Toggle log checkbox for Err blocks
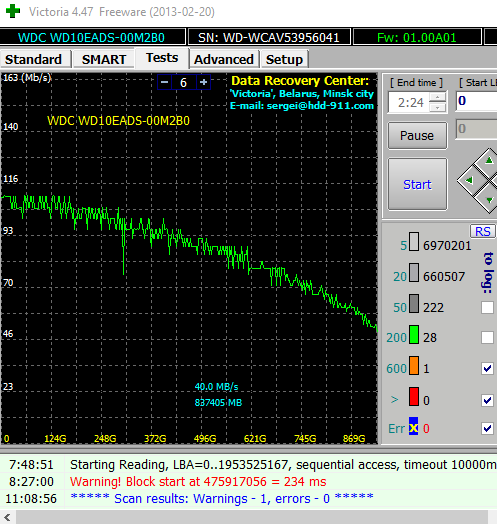497x524 pixels. tap(487, 428)
